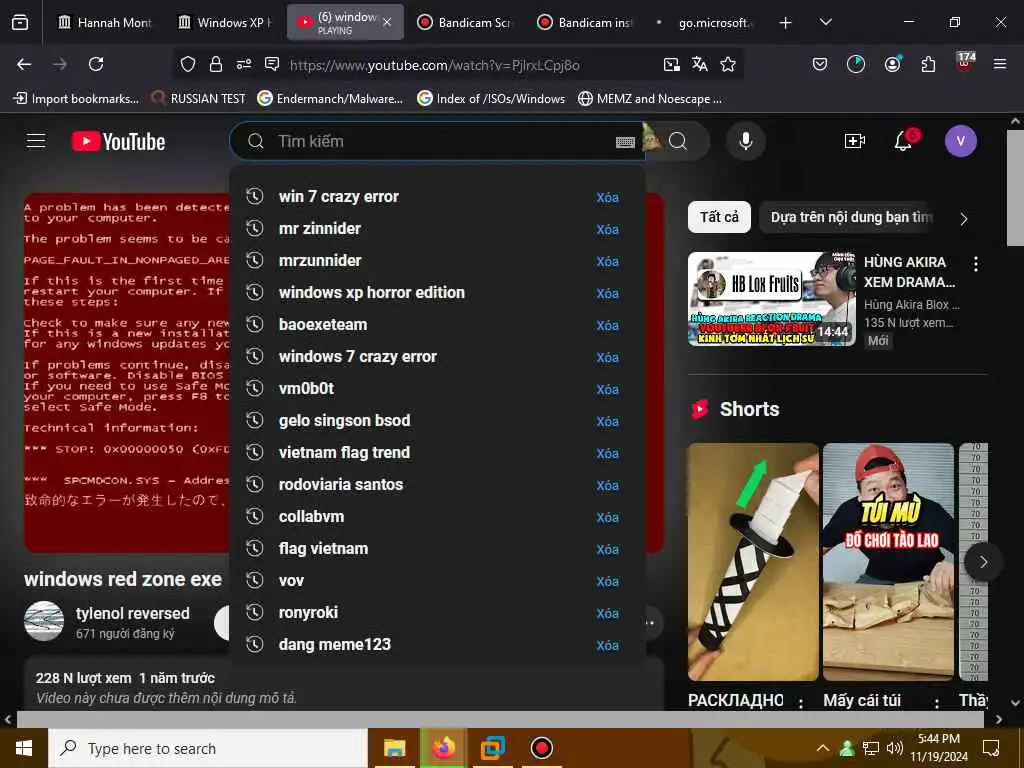The height and width of the screenshot is (768, 1024).
Task: Open MEMZ and Noescape bookmark
Action: pos(650,99)
